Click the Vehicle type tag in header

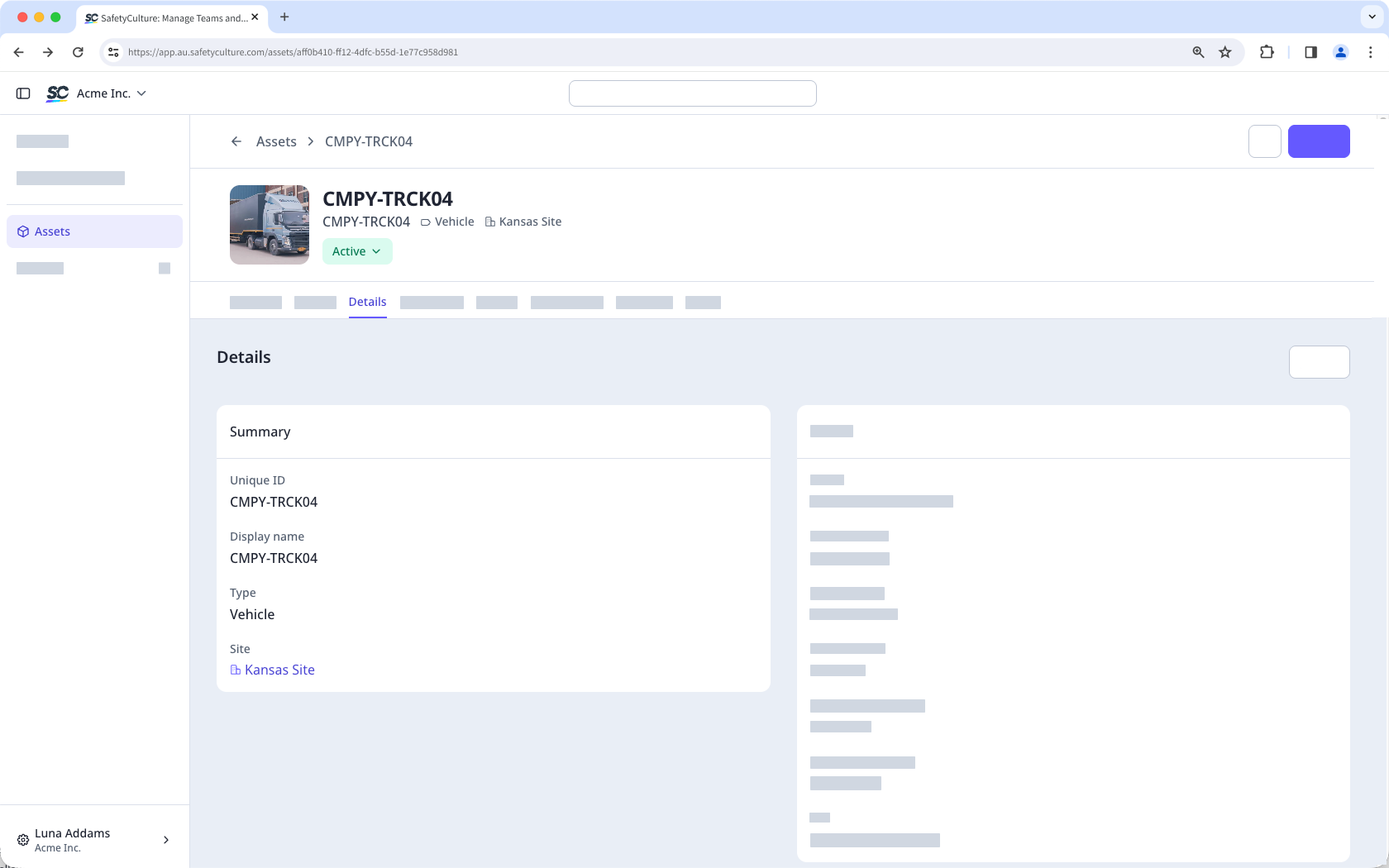[447, 222]
